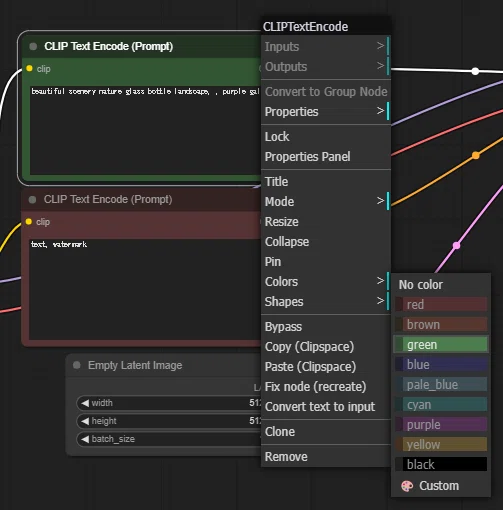Select Resize in the context menu

point(326,221)
